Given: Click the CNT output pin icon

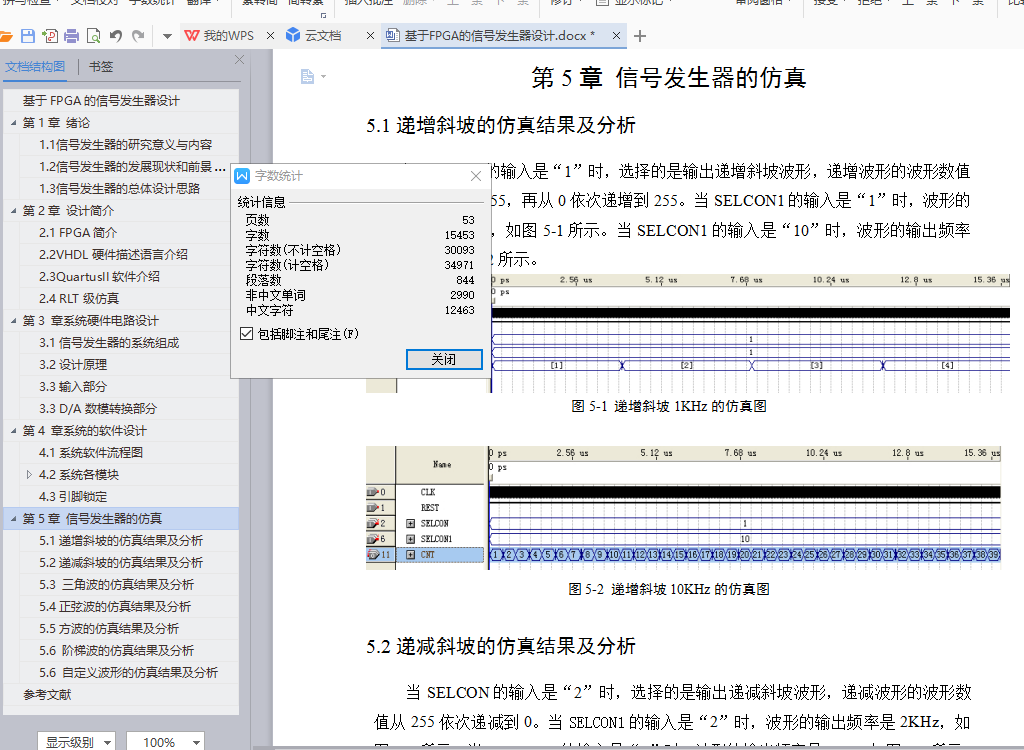Looking at the screenshot, I should coord(374,555).
